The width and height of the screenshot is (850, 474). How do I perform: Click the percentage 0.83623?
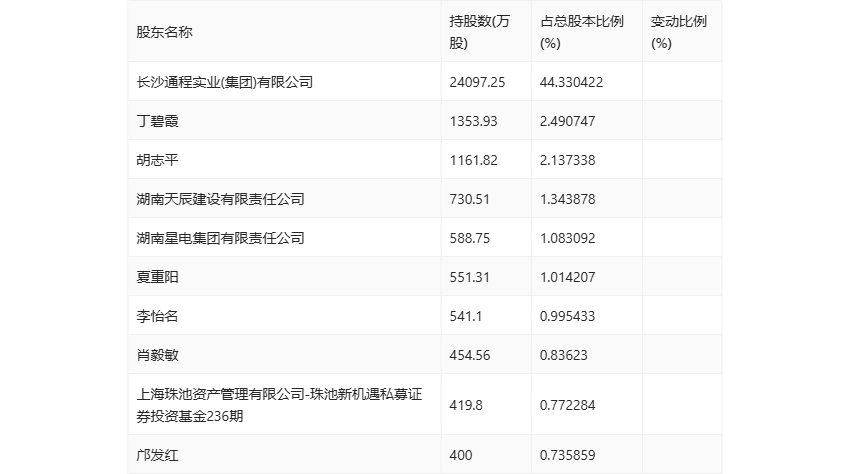click(564, 355)
